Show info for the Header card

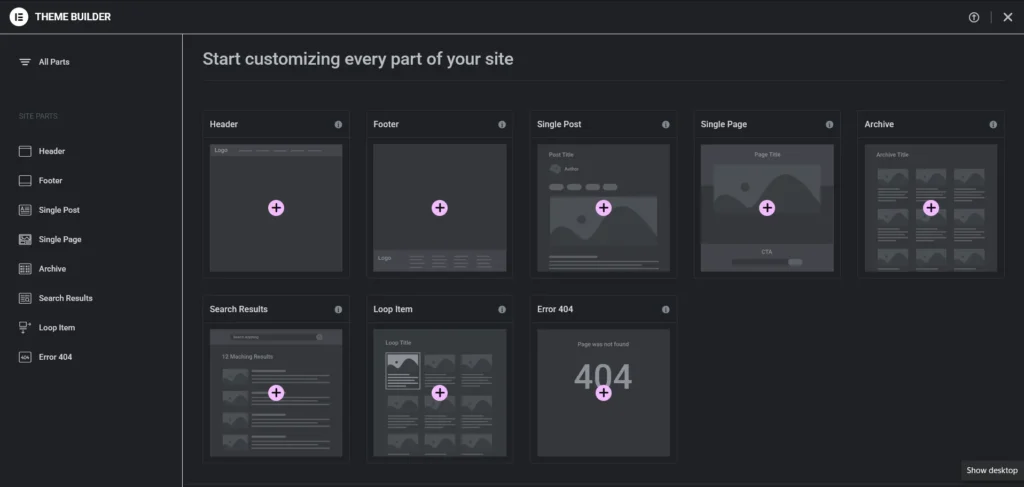[338, 125]
